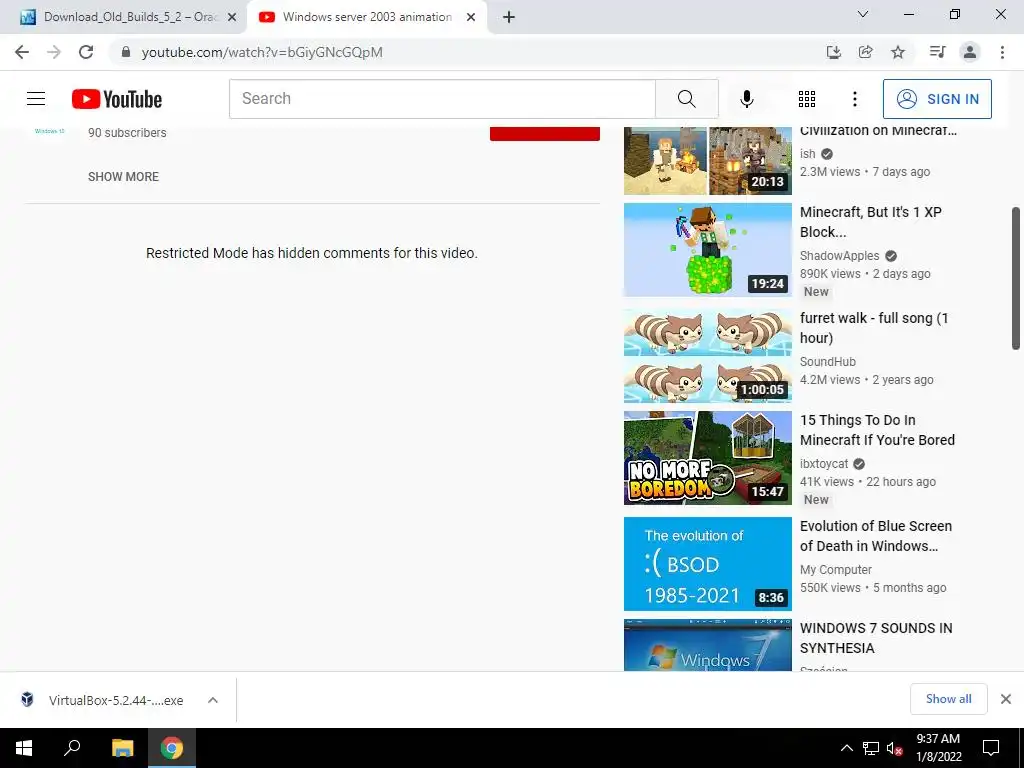Open the My Computer channel name
The height and width of the screenshot is (768, 1024).
click(x=836, y=570)
